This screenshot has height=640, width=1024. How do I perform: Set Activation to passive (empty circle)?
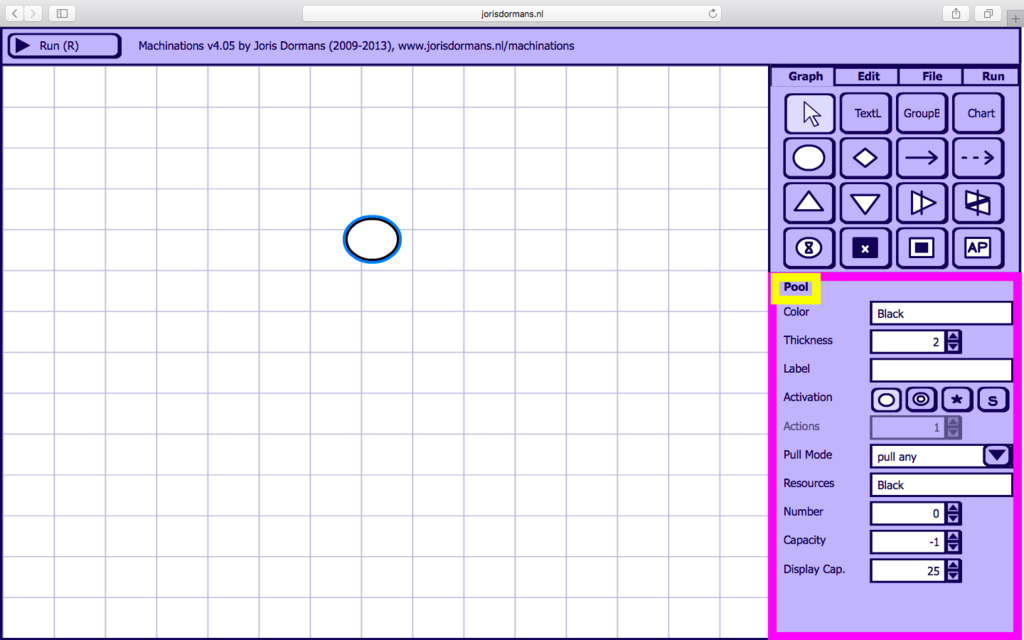tap(886, 400)
